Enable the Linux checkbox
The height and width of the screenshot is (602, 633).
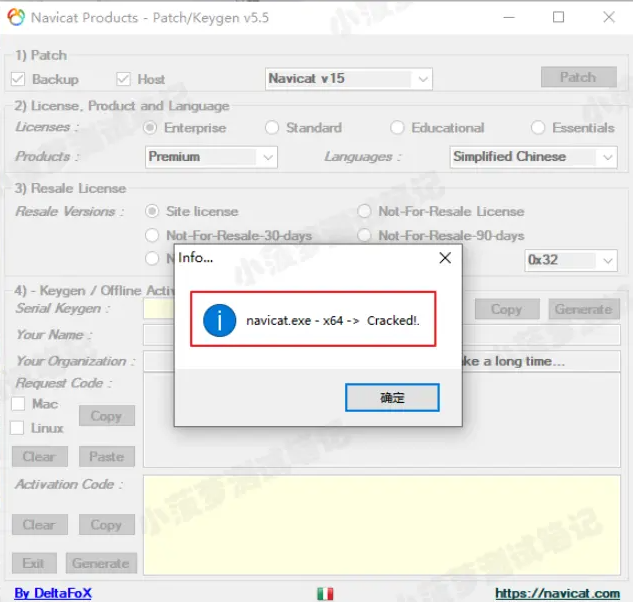tap(18, 428)
